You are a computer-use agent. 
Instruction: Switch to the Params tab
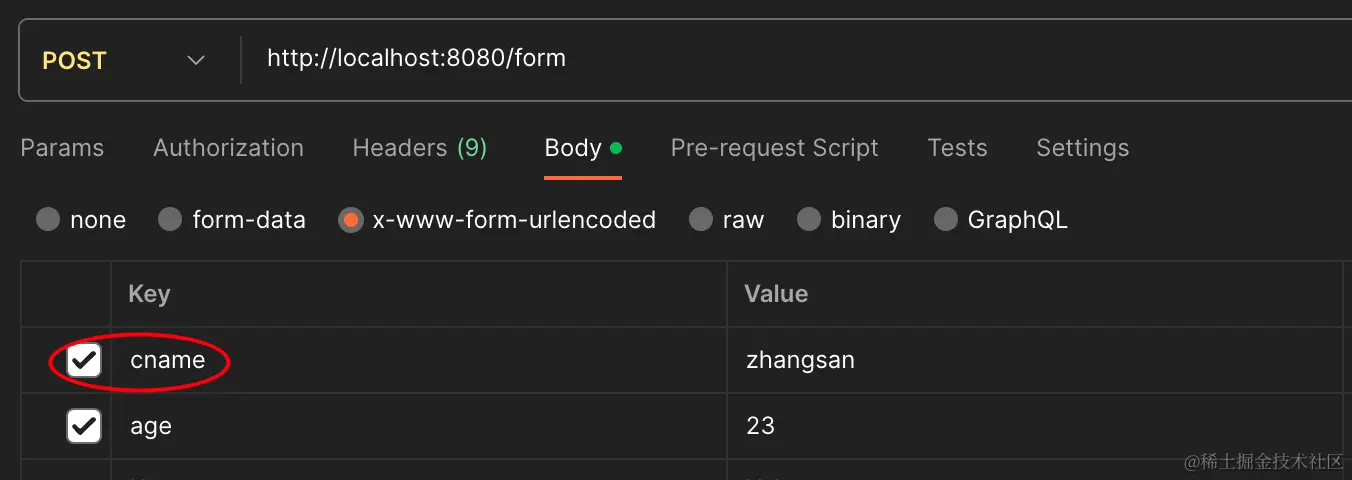click(x=62, y=148)
